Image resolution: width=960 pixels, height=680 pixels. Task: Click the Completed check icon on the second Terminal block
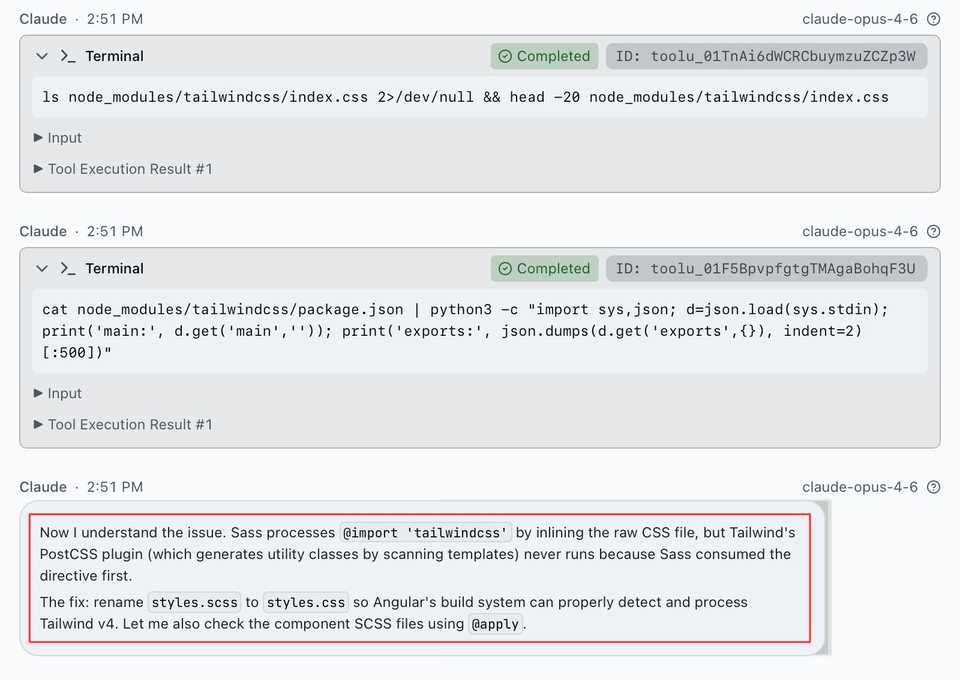[x=505, y=268]
